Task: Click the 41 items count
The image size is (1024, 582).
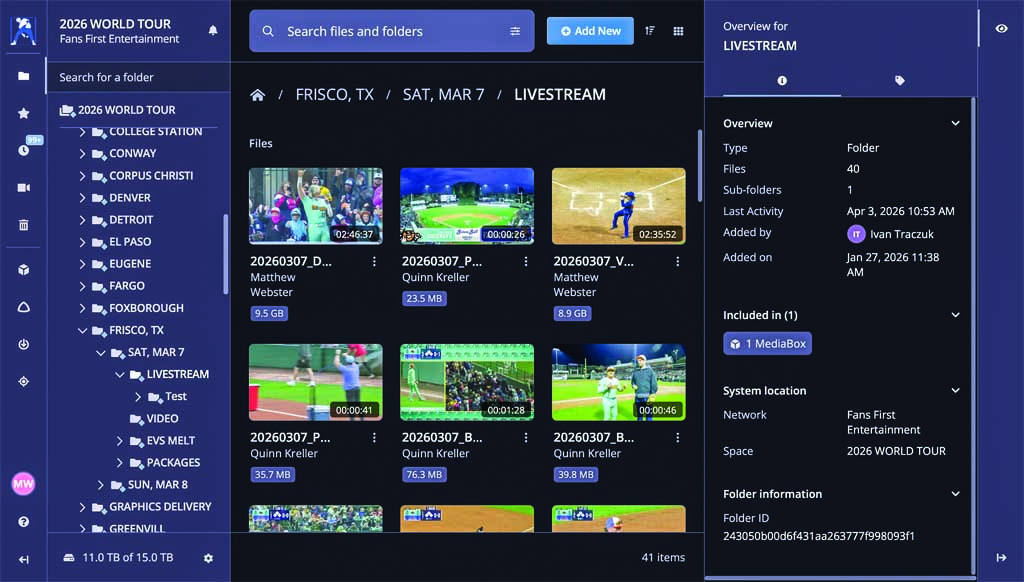Action: 663,557
